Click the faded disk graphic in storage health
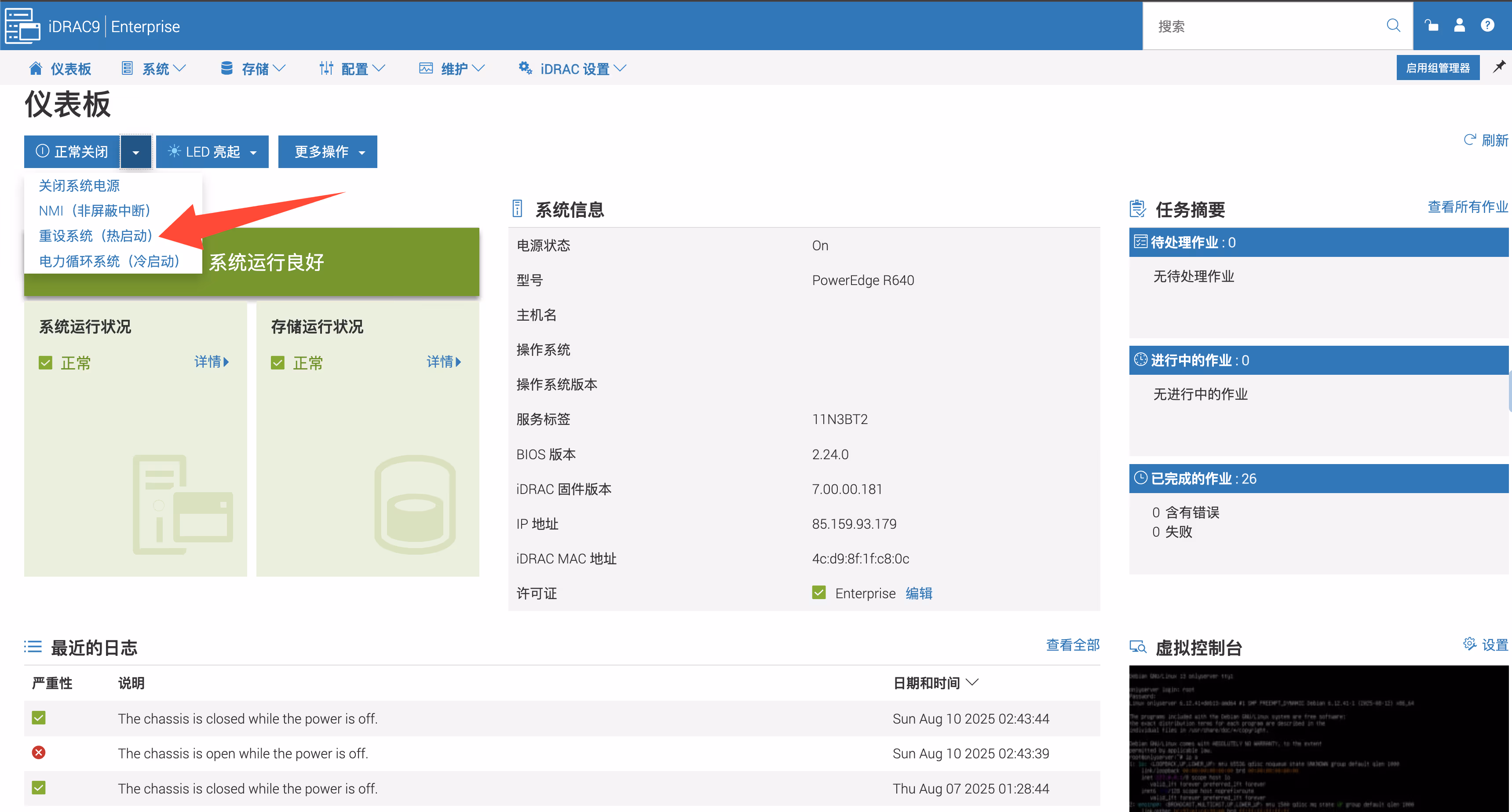 (x=415, y=505)
